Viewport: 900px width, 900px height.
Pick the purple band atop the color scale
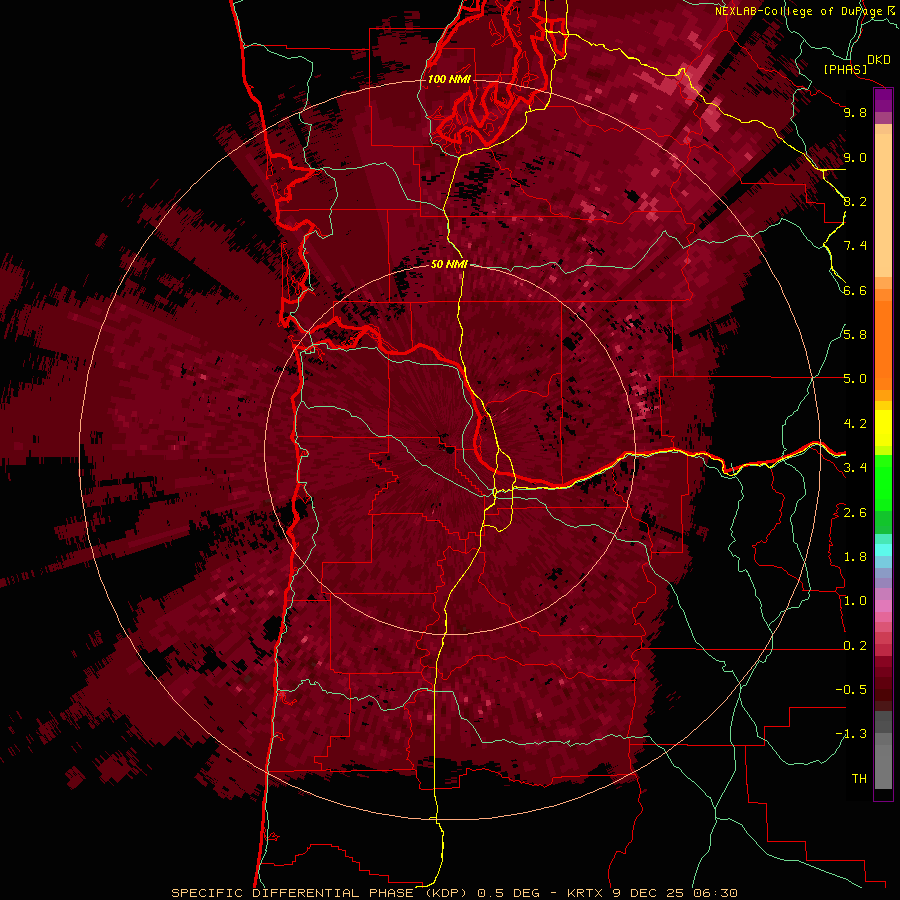tap(883, 100)
